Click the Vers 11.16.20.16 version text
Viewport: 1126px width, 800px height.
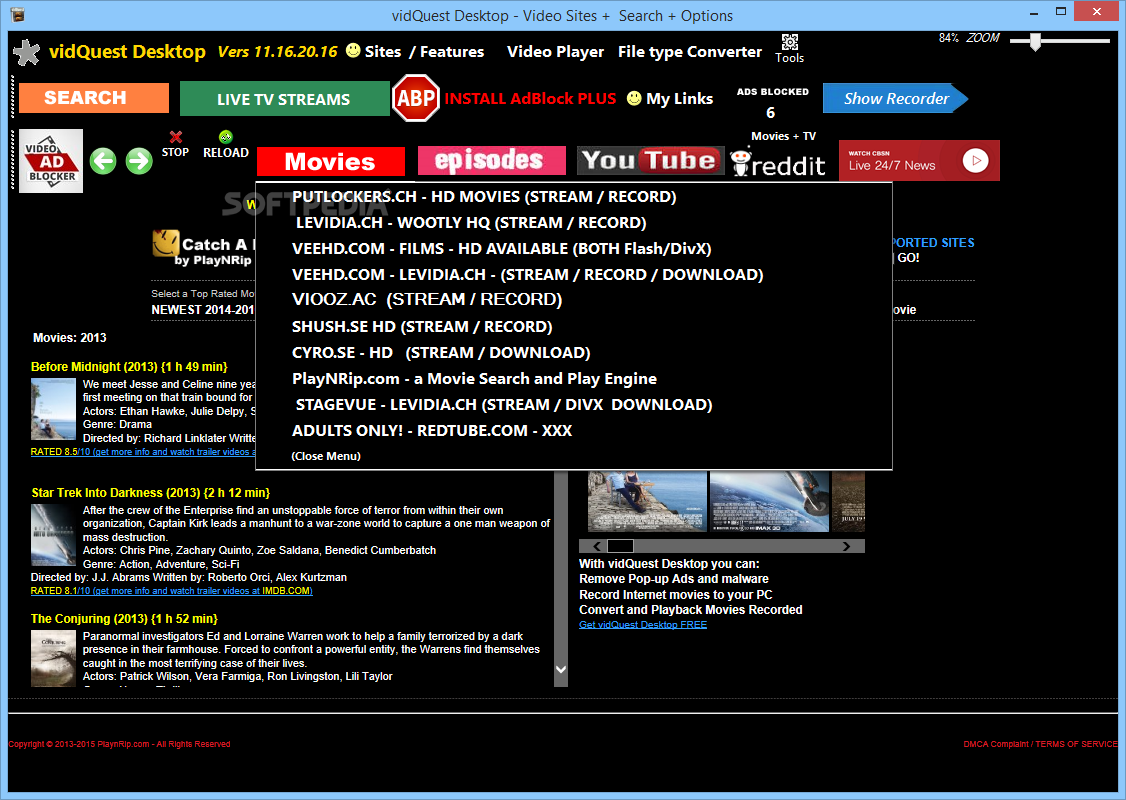click(x=277, y=52)
